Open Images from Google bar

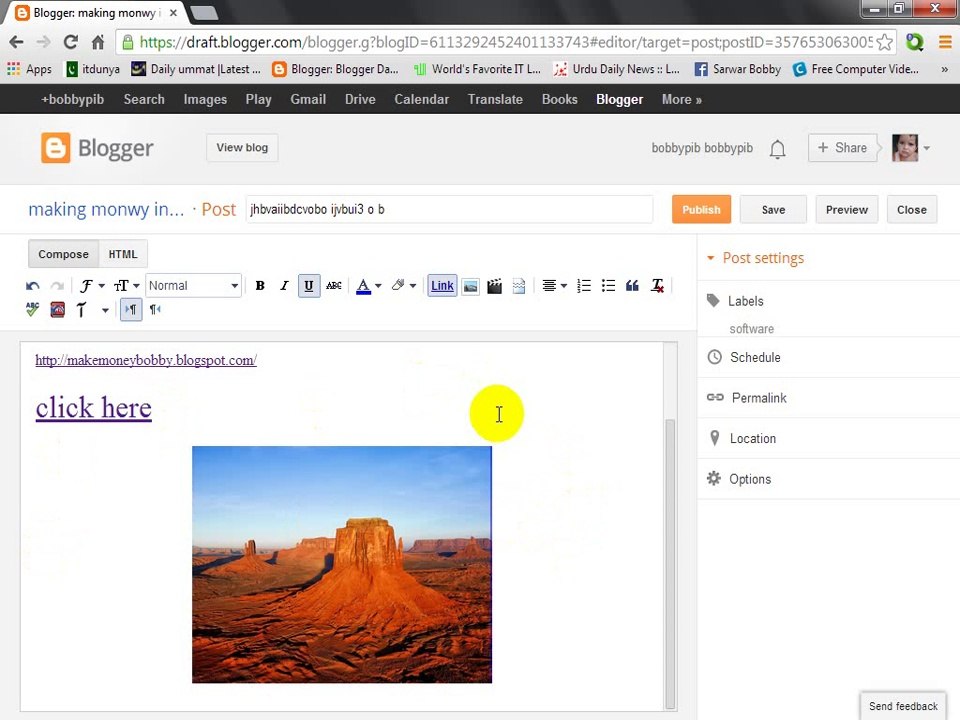point(205,99)
